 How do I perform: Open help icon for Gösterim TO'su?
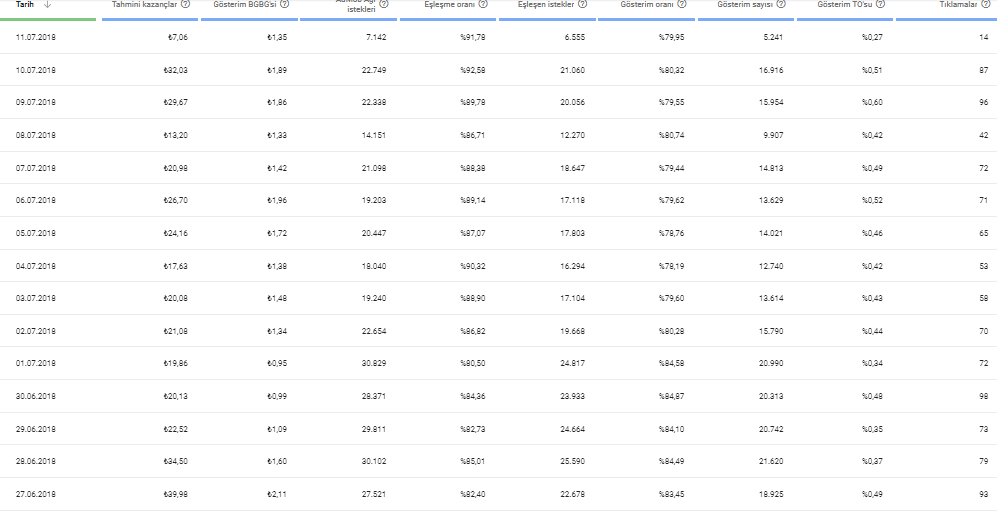pyautogui.click(x=880, y=4)
